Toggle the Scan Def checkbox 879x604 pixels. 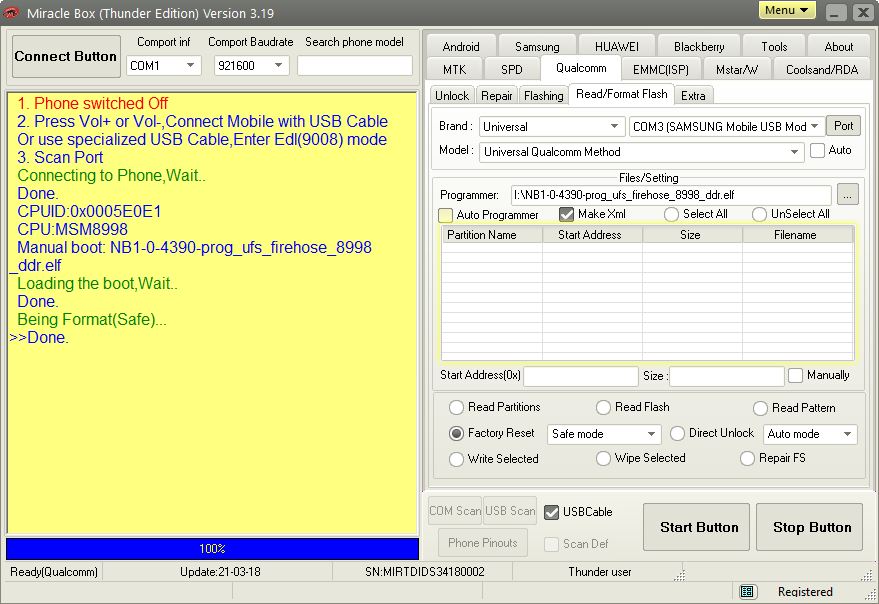point(552,544)
